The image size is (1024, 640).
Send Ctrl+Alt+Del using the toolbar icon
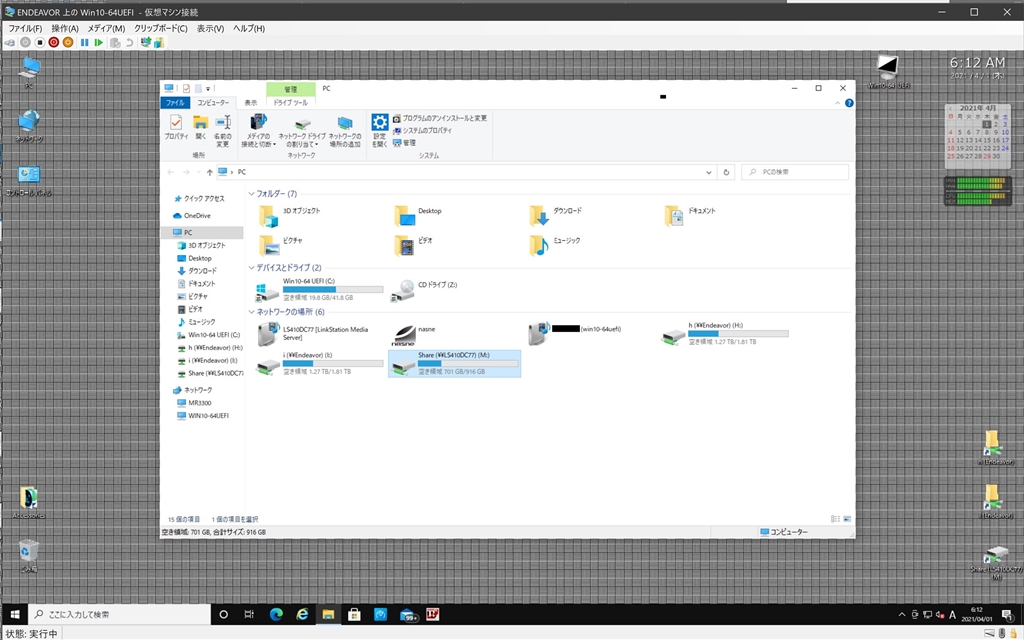[9, 42]
